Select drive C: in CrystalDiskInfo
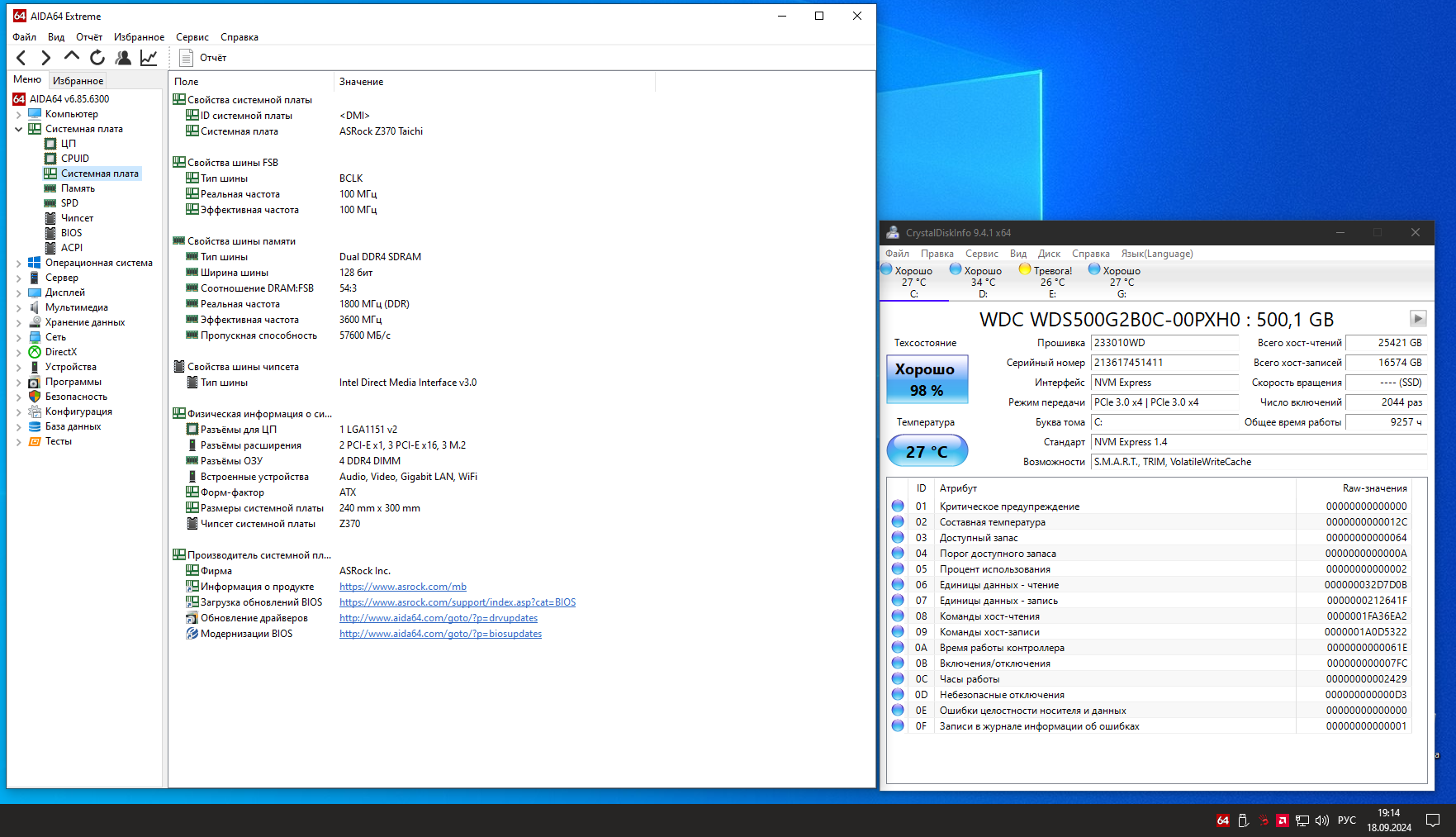 (x=914, y=282)
